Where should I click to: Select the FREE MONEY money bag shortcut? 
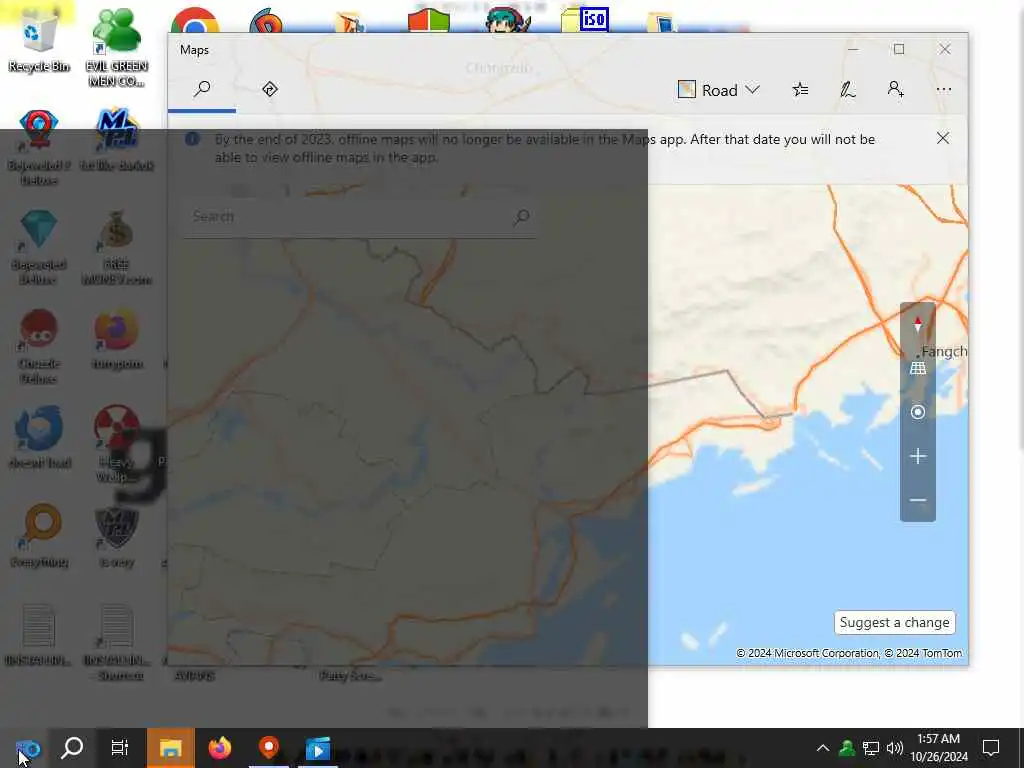click(x=116, y=248)
